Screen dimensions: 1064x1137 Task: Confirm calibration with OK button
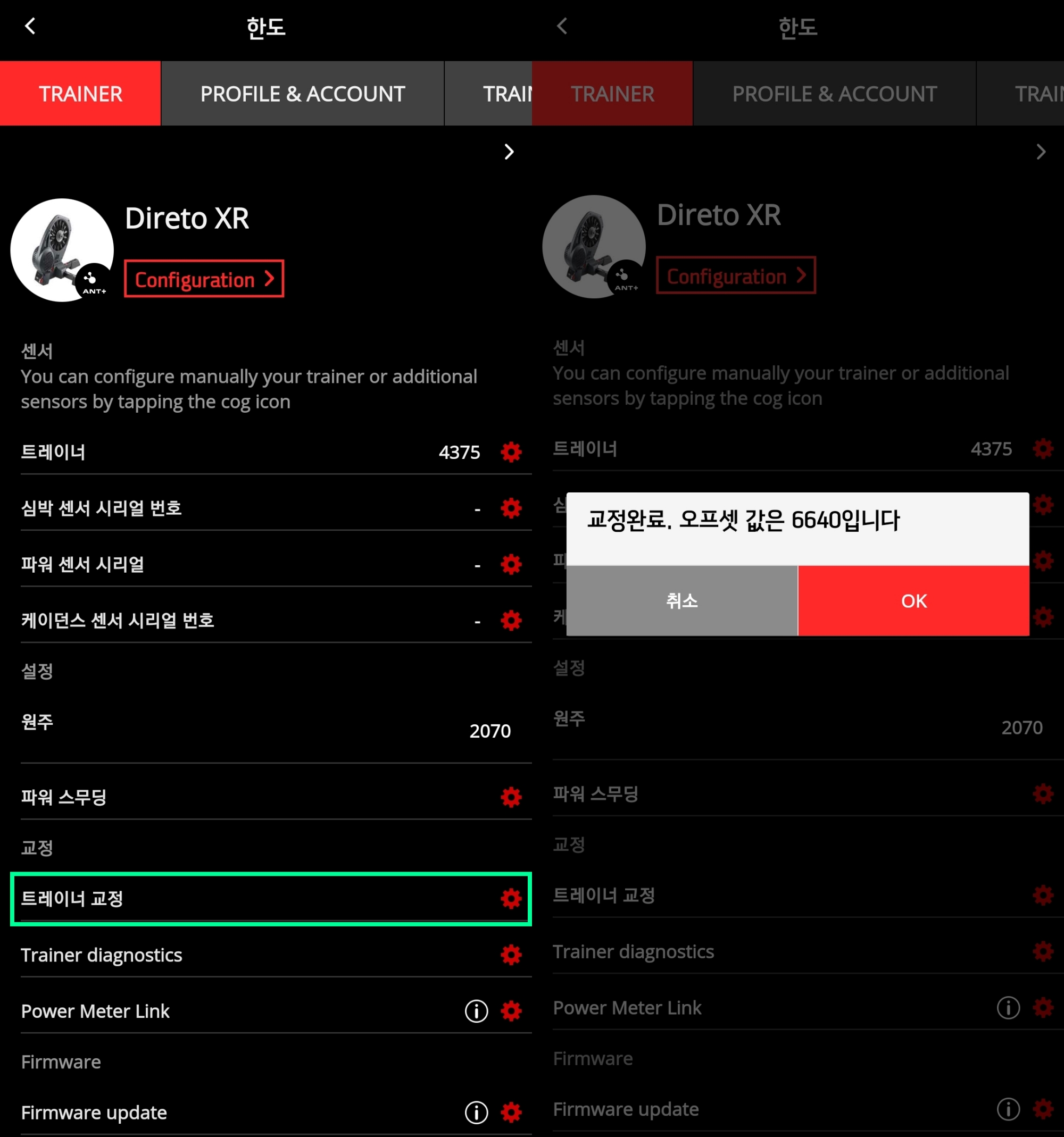point(913,600)
